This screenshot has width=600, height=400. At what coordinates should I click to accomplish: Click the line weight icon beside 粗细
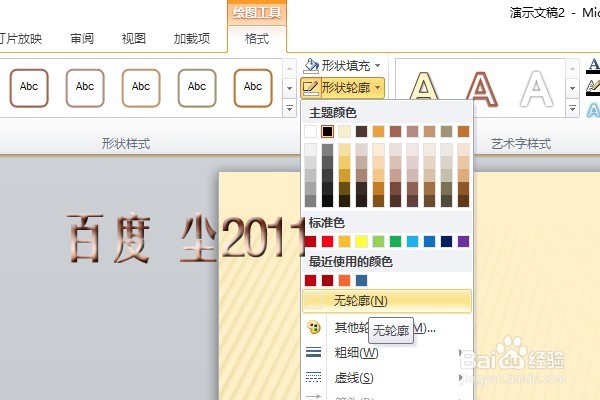(313, 352)
